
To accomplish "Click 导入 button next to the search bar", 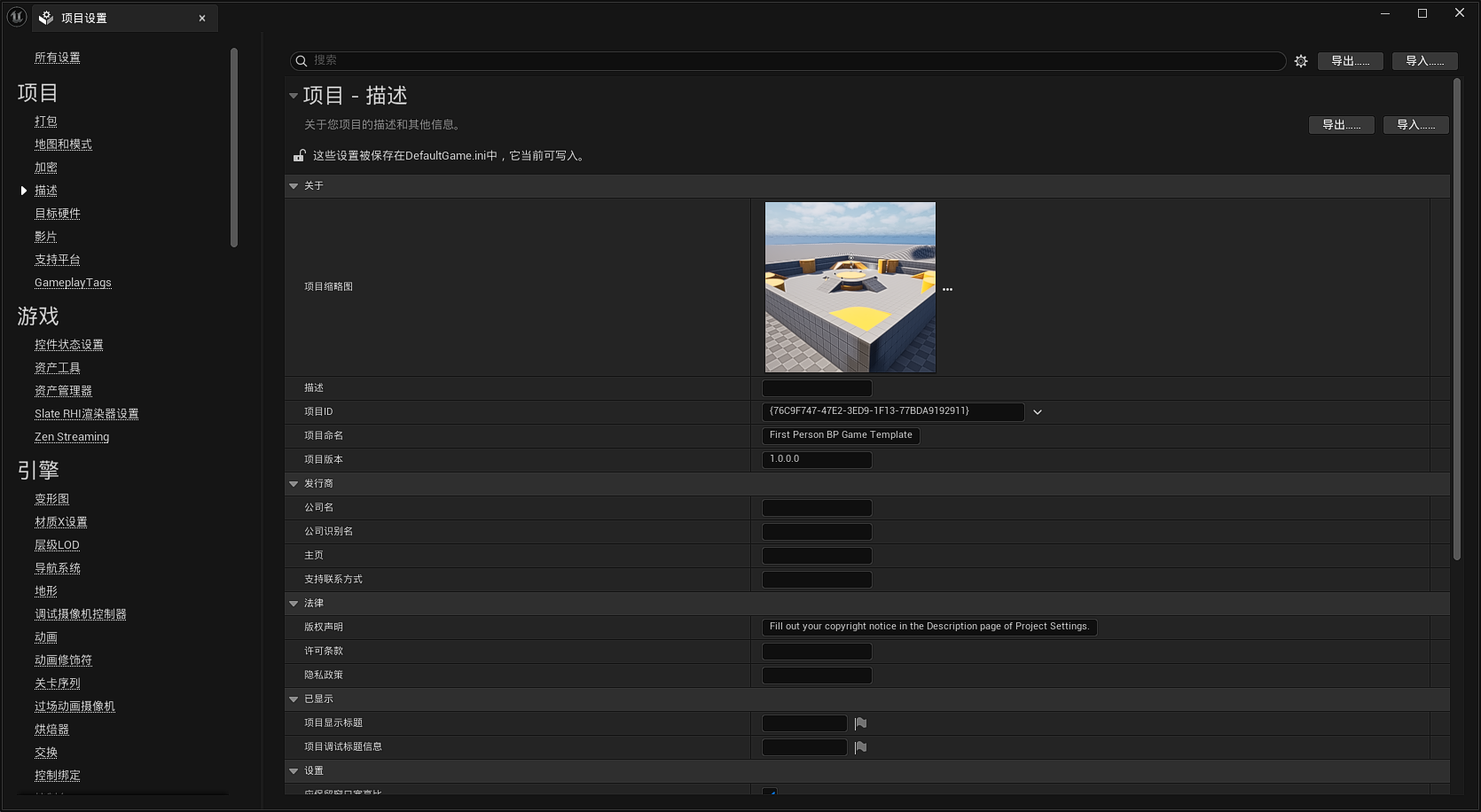I will [x=1425, y=61].
